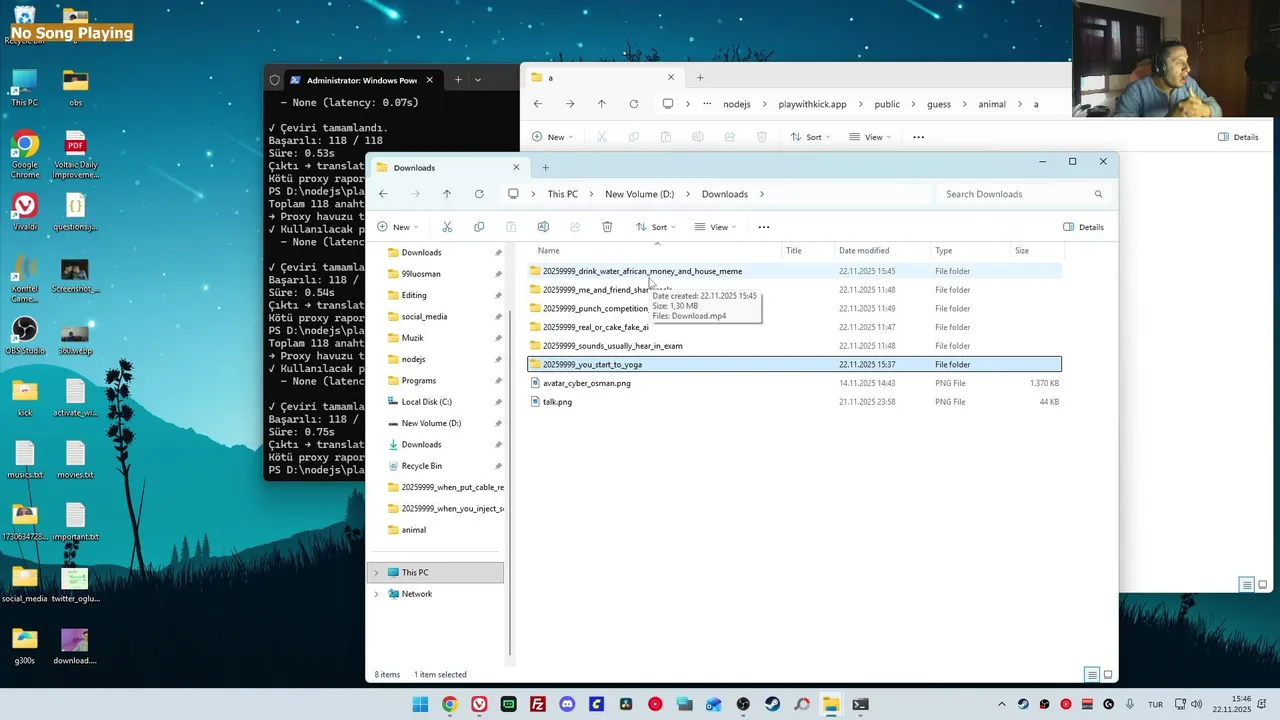Open chevron after This PC in address bar
Viewport: 1280px width, 720px height.
[x=591, y=194]
